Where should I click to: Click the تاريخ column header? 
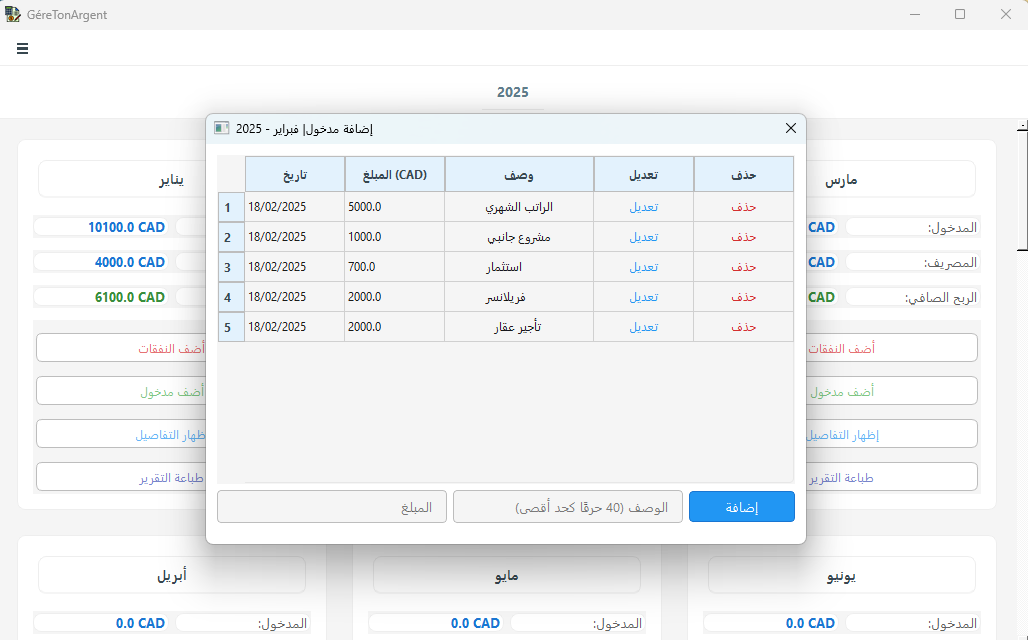click(294, 174)
